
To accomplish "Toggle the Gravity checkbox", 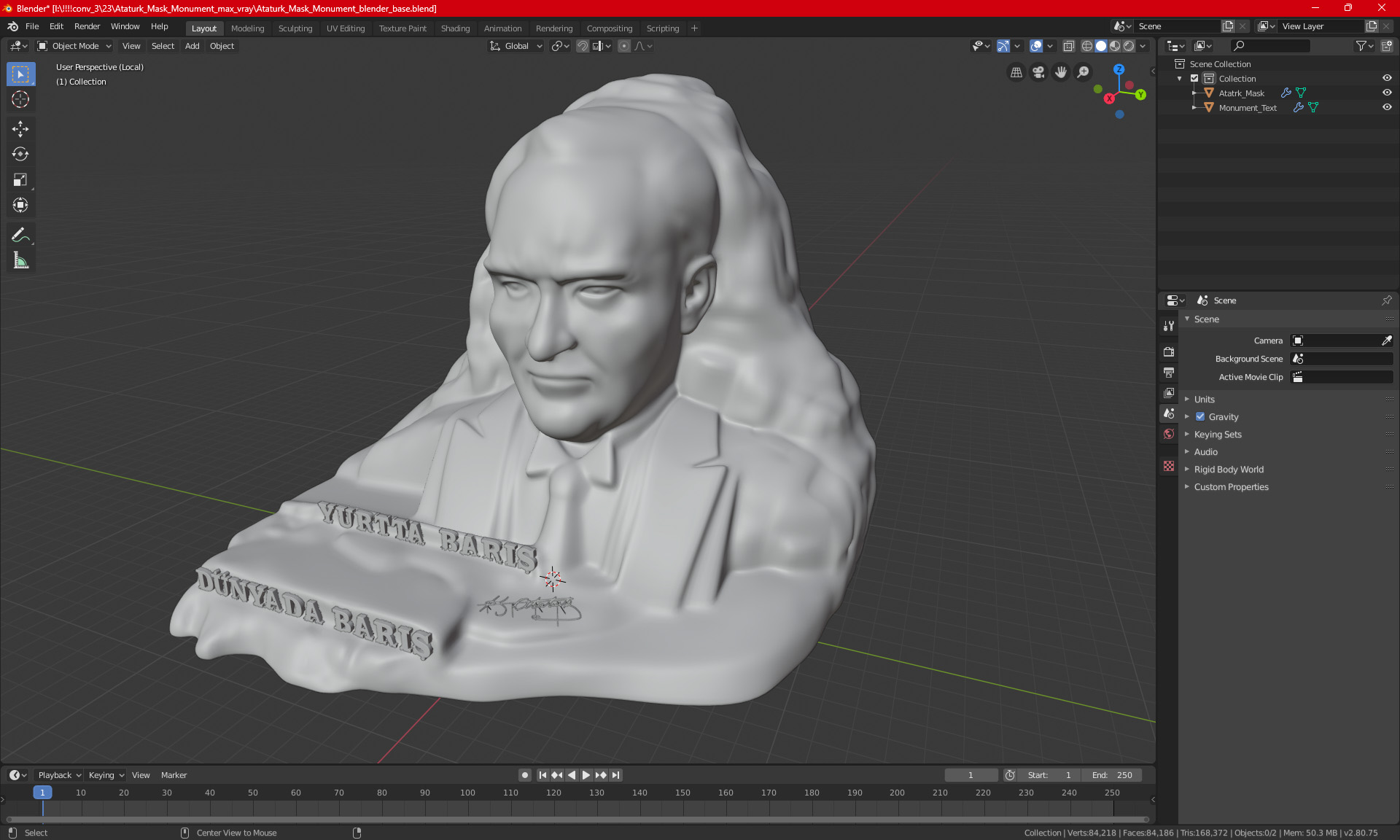I will pos(1200,416).
